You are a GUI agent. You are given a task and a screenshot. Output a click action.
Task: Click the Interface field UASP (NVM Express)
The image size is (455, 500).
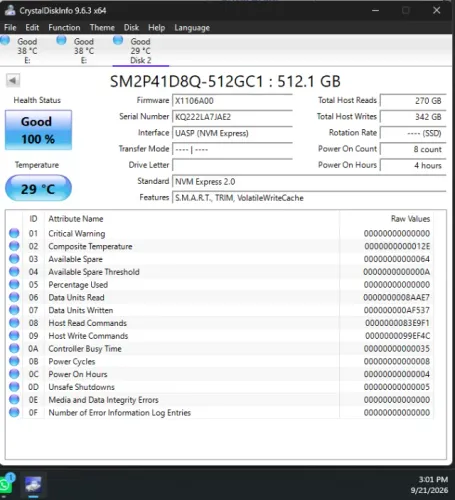pos(232,133)
